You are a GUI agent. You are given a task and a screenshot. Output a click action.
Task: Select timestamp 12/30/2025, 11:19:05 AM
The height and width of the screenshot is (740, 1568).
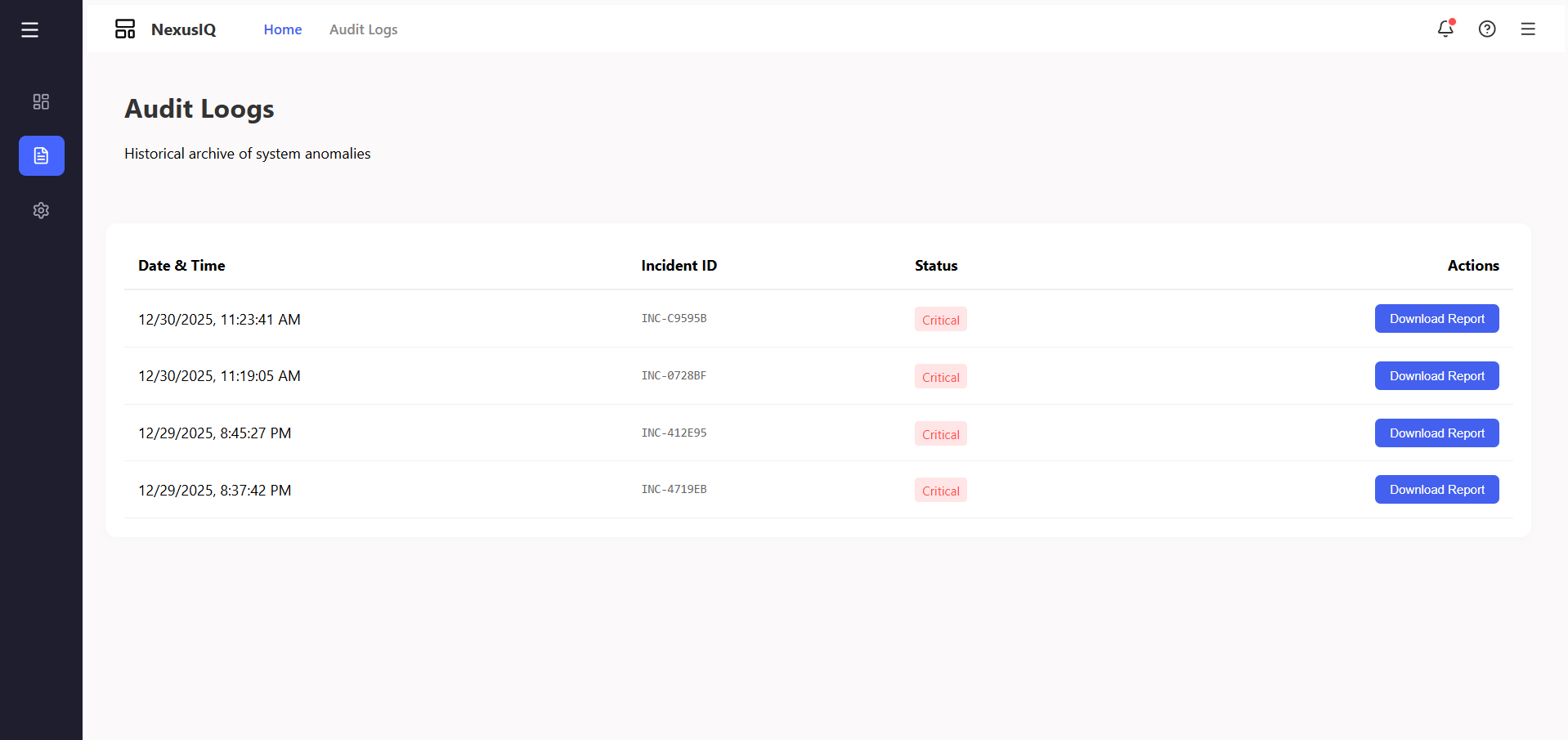point(219,376)
